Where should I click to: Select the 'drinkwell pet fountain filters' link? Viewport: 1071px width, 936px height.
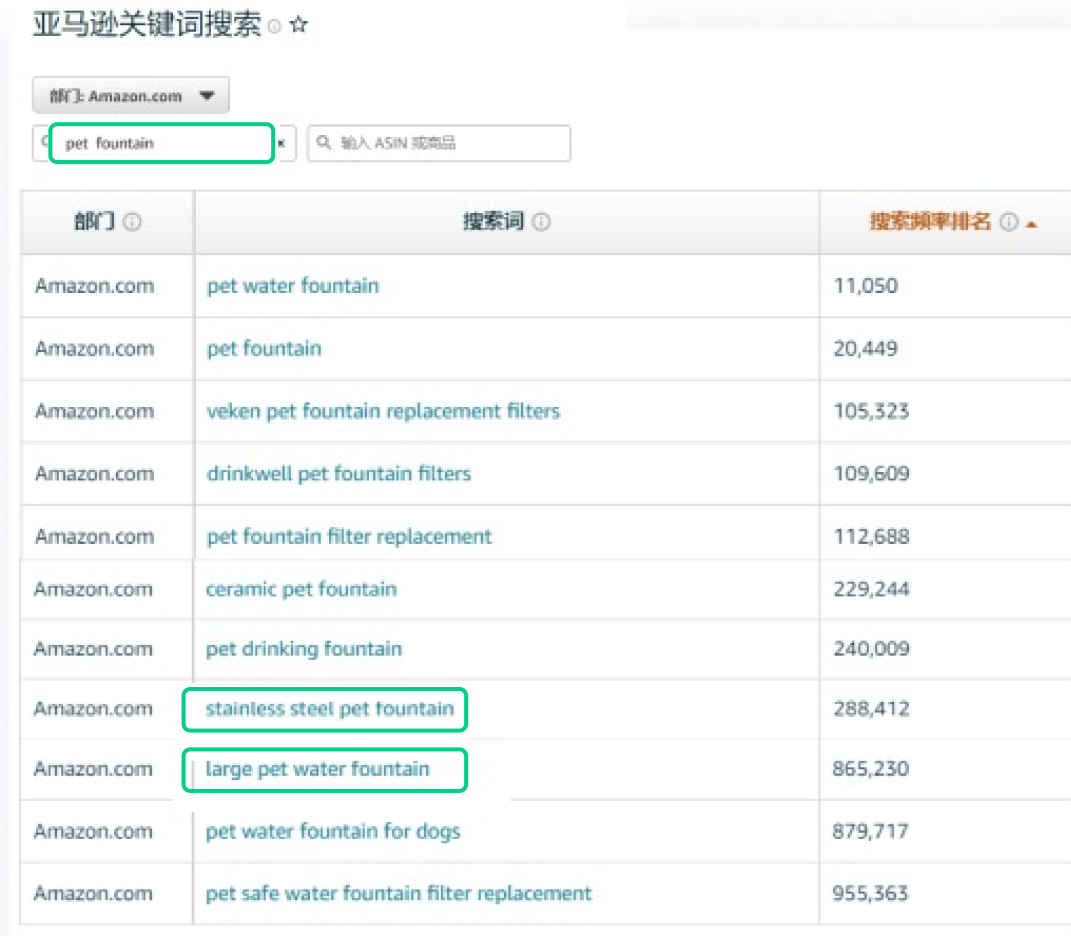(x=338, y=473)
